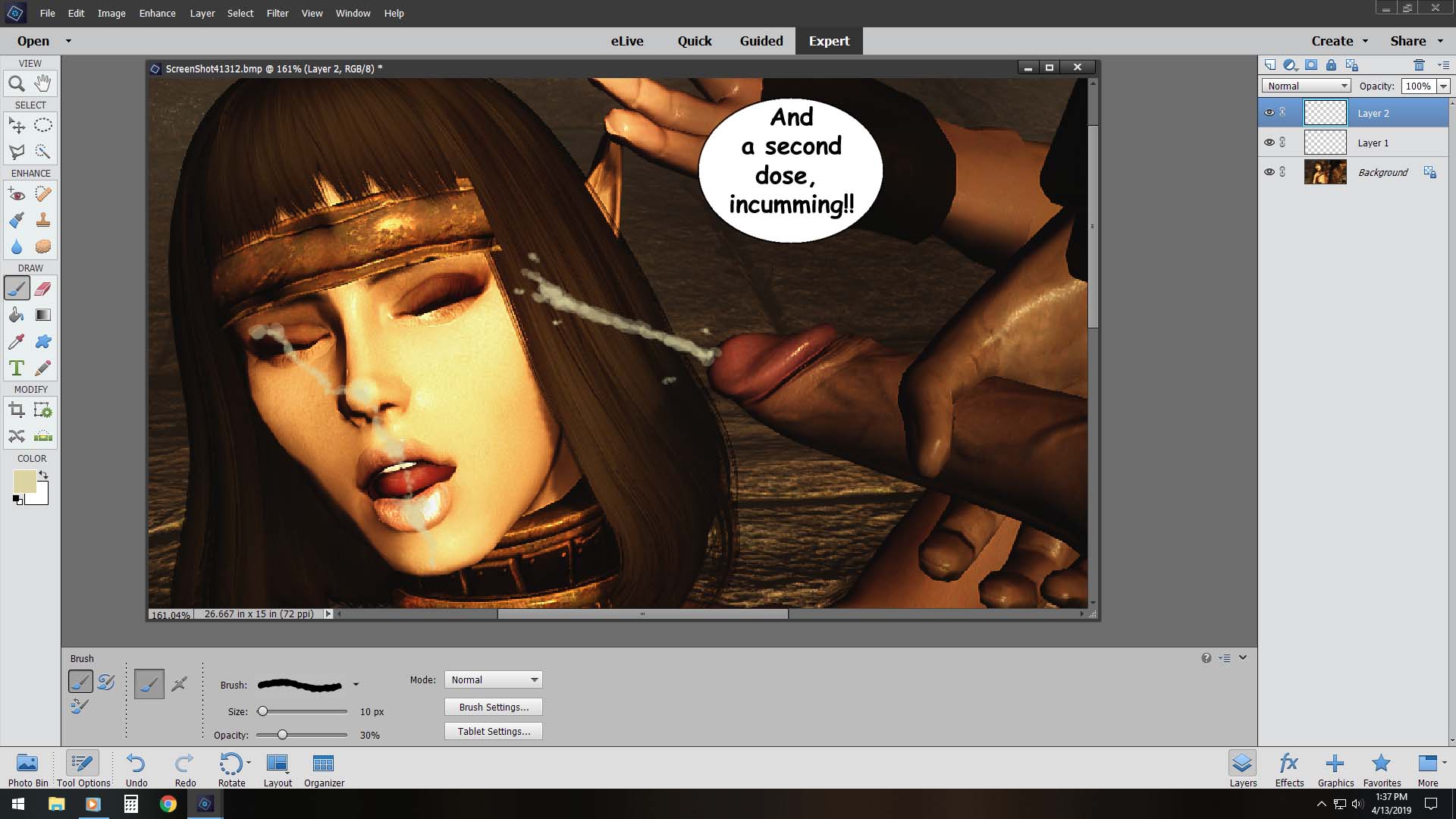Toggle visibility of the Background layer
The image size is (1456, 819).
[1269, 171]
